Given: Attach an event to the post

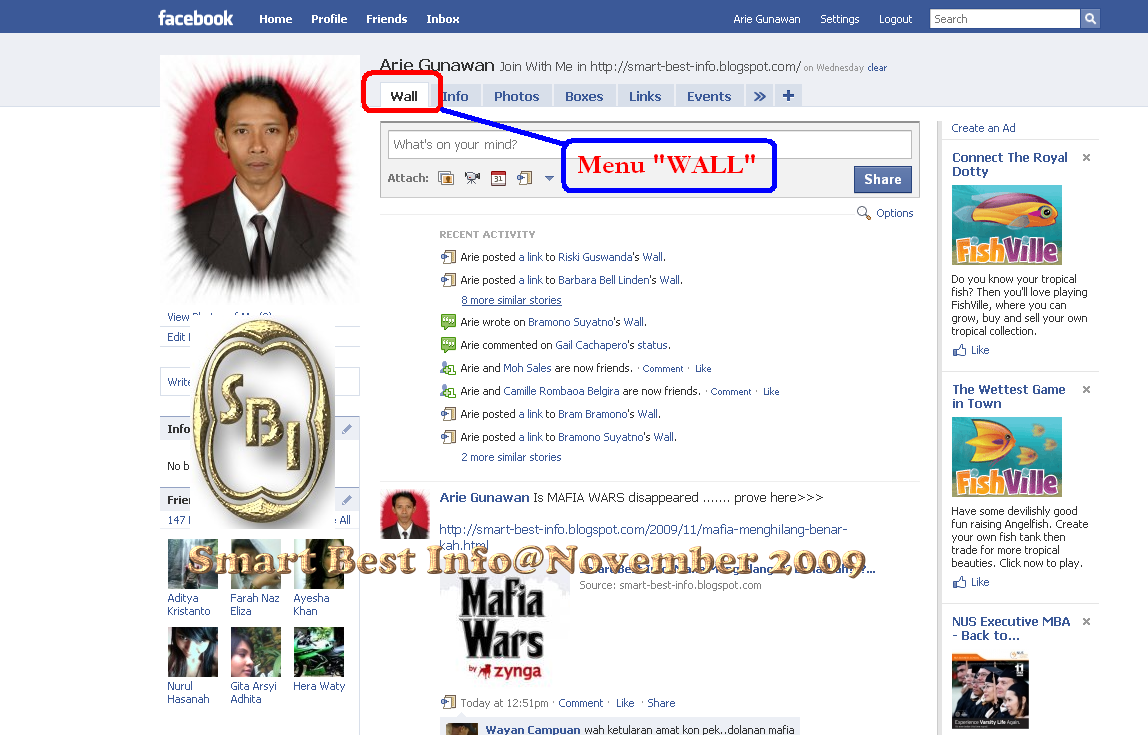Looking at the screenshot, I should pyautogui.click(x=499, y=178).
